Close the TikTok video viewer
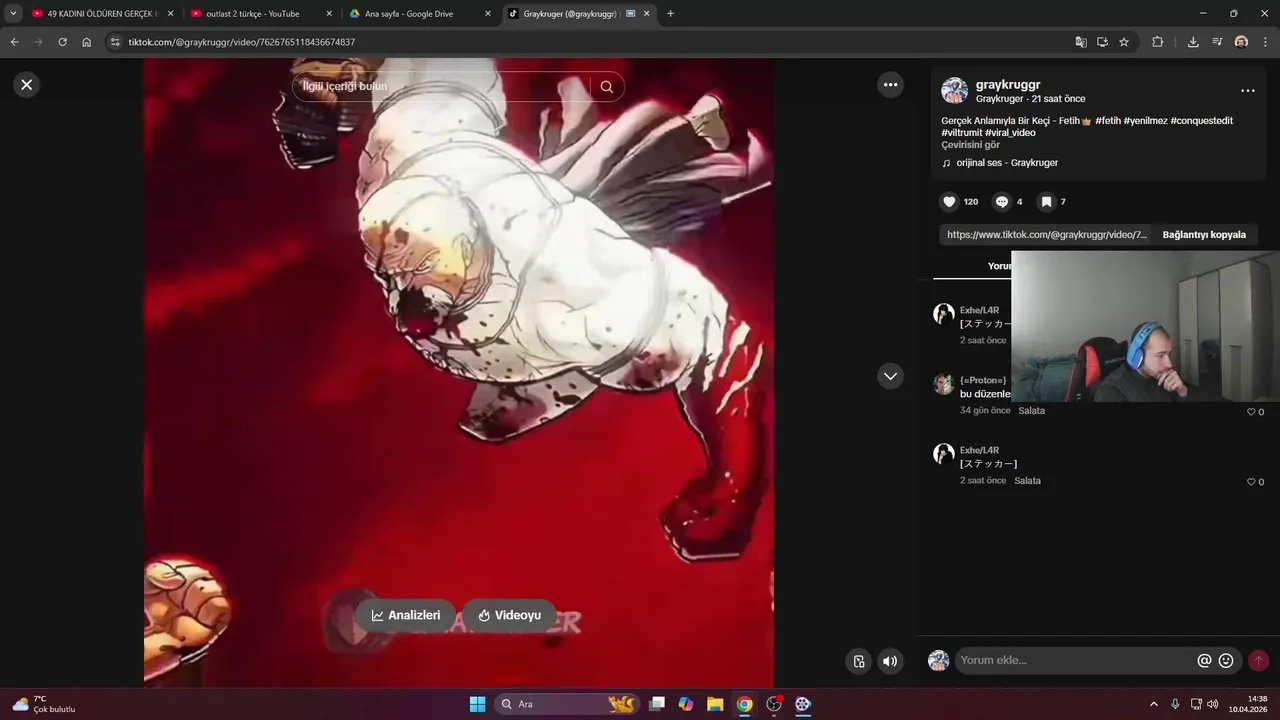 click(27, 85)
